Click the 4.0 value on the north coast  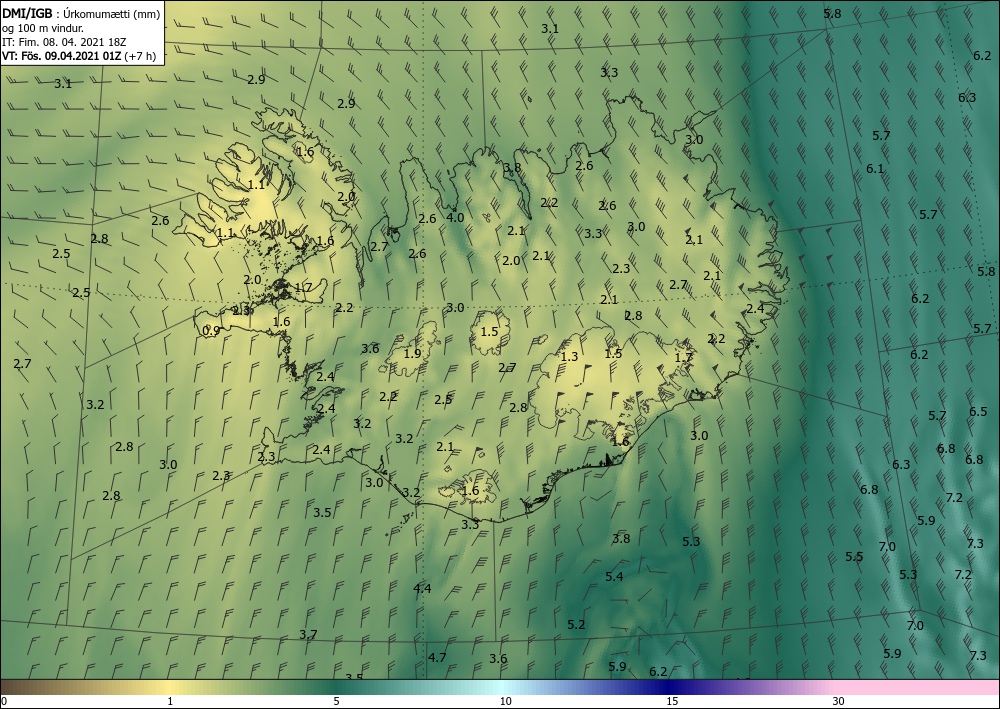(x=455, y=217)
